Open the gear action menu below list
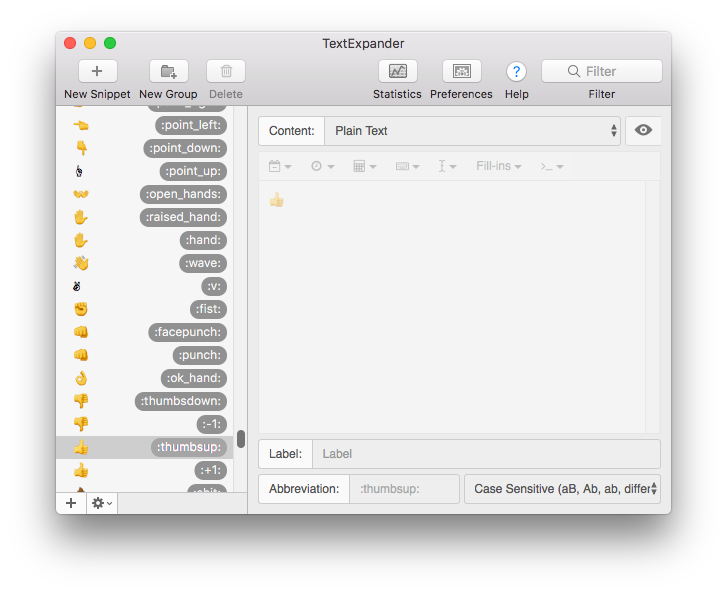Image resolution: width=727 pixels, height=594 pixels. point(102,503)
